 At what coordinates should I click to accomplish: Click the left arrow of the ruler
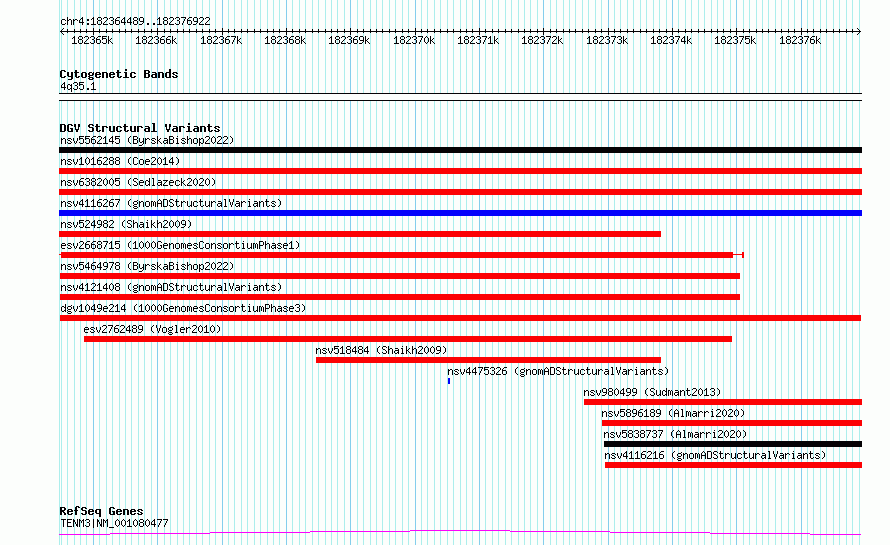[62, 32]
